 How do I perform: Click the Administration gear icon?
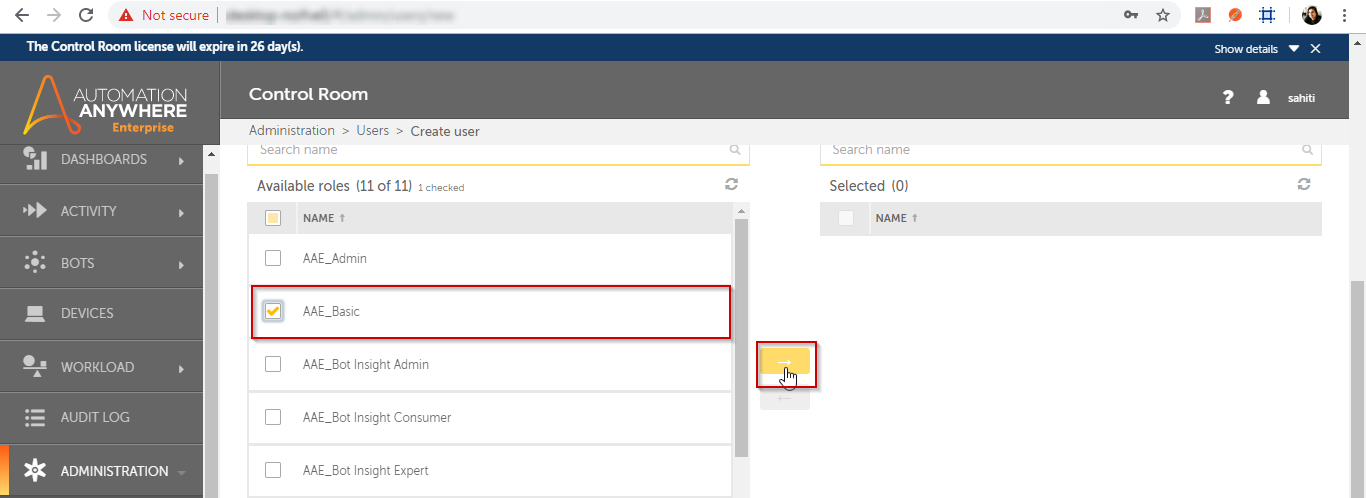point(35,470)
